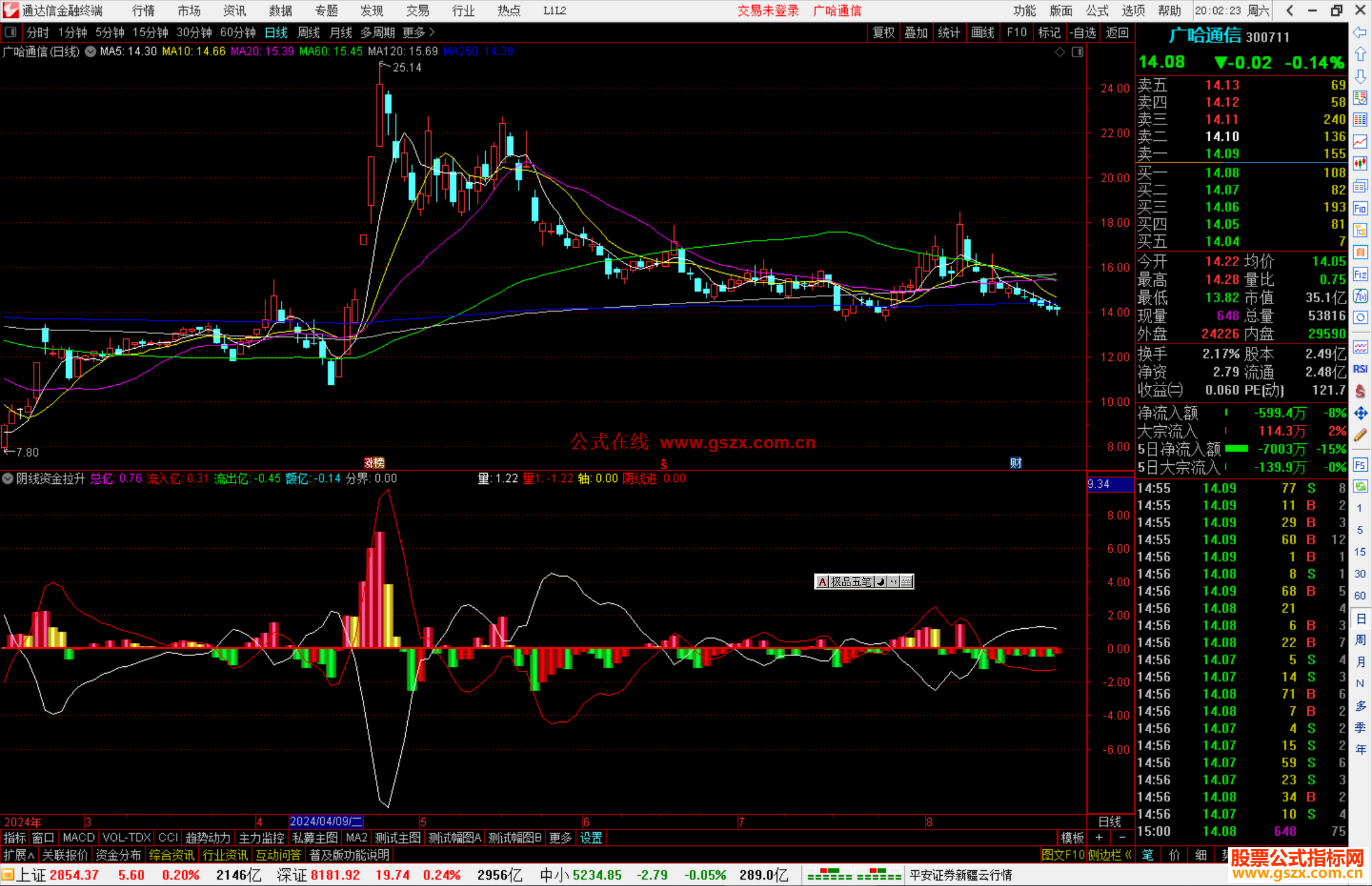This screenshot has height=886, width=1372.
Task: Expand the 更多 periods dropdown
Action: [x=419, y=32]
